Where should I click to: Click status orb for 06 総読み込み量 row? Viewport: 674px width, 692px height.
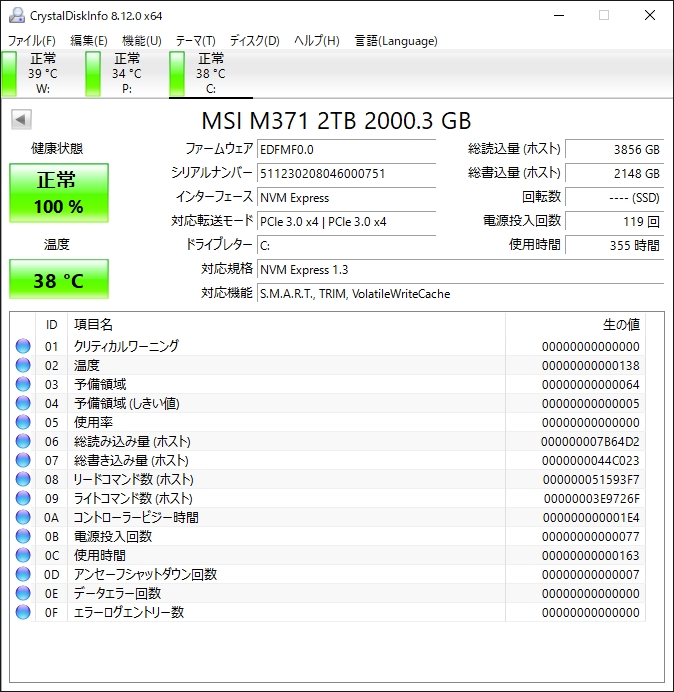coord(23,441)
